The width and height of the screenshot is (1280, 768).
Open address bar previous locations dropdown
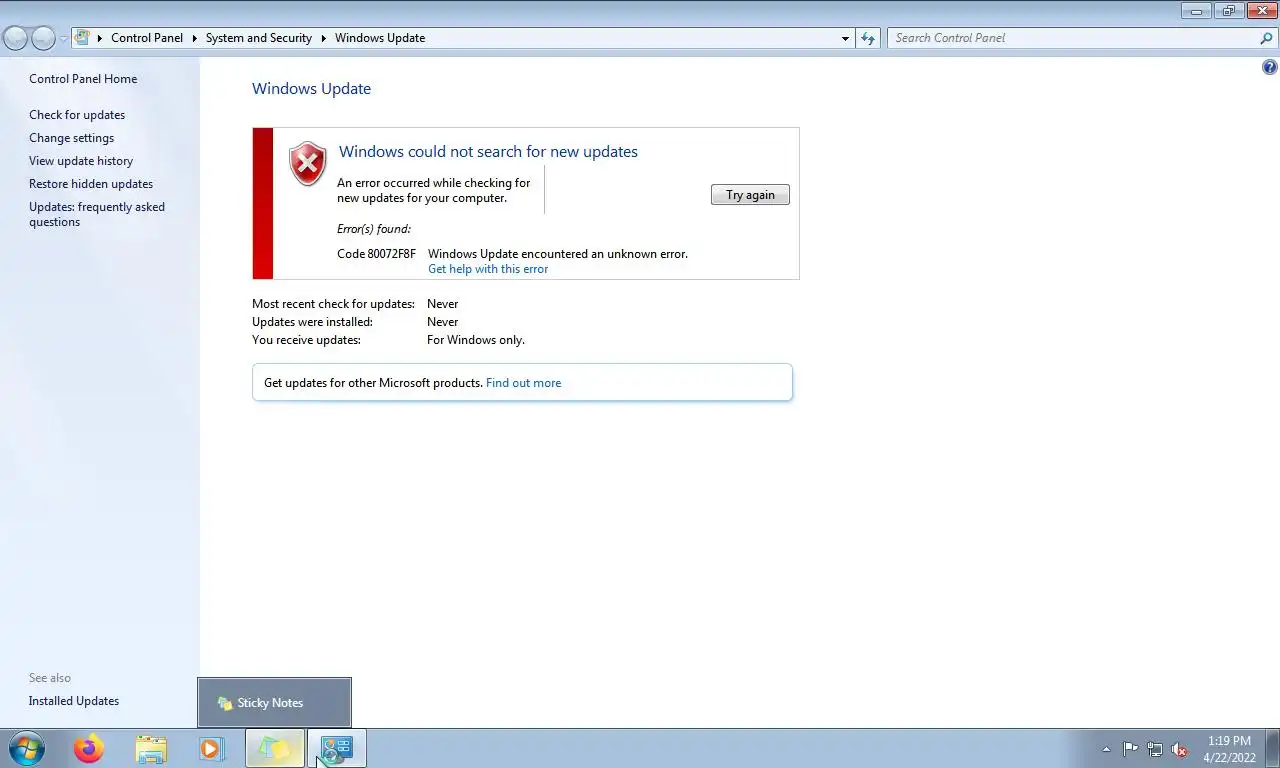(845, 38)
